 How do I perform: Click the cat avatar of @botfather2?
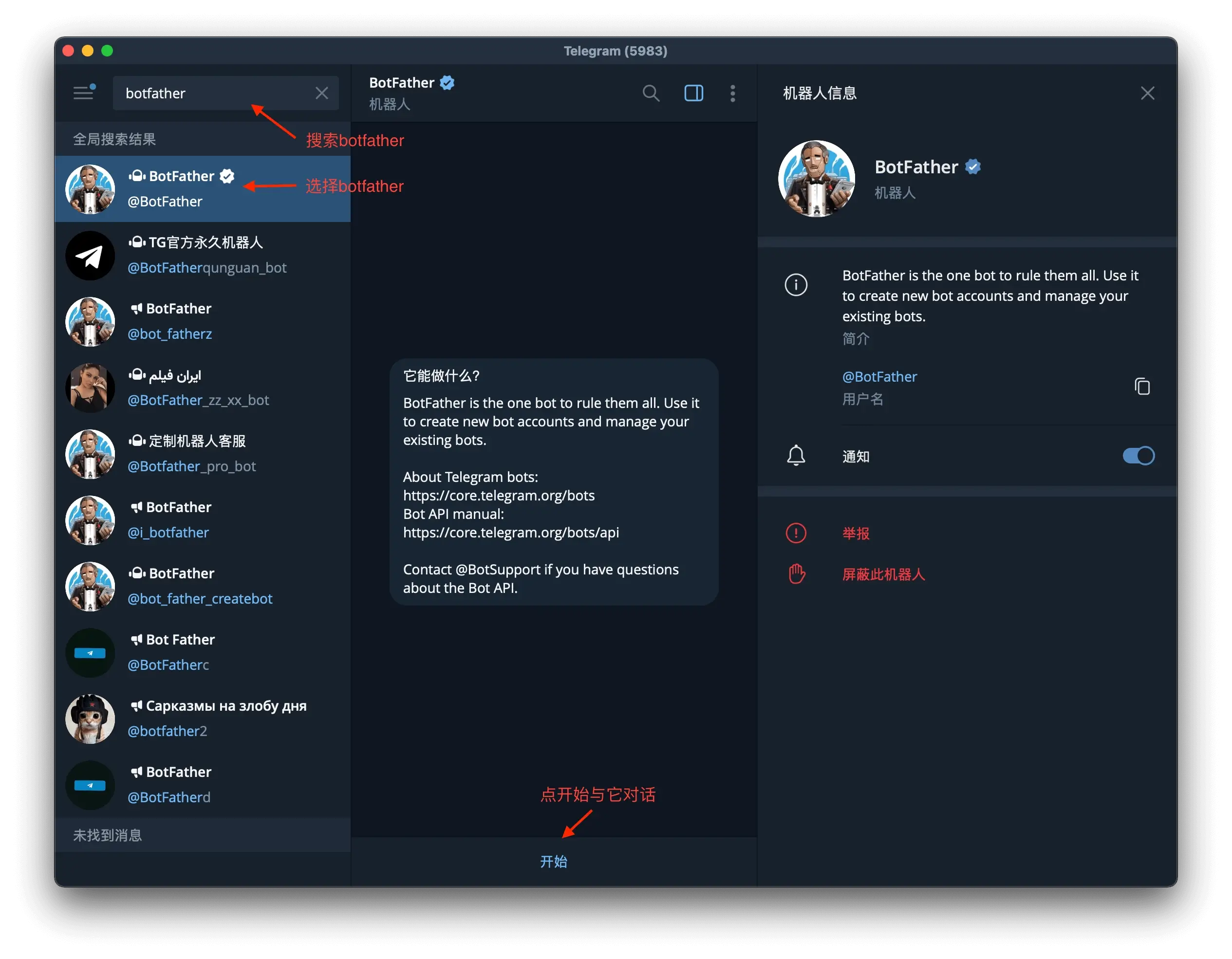pyautogui.click(x=90, y=719)
